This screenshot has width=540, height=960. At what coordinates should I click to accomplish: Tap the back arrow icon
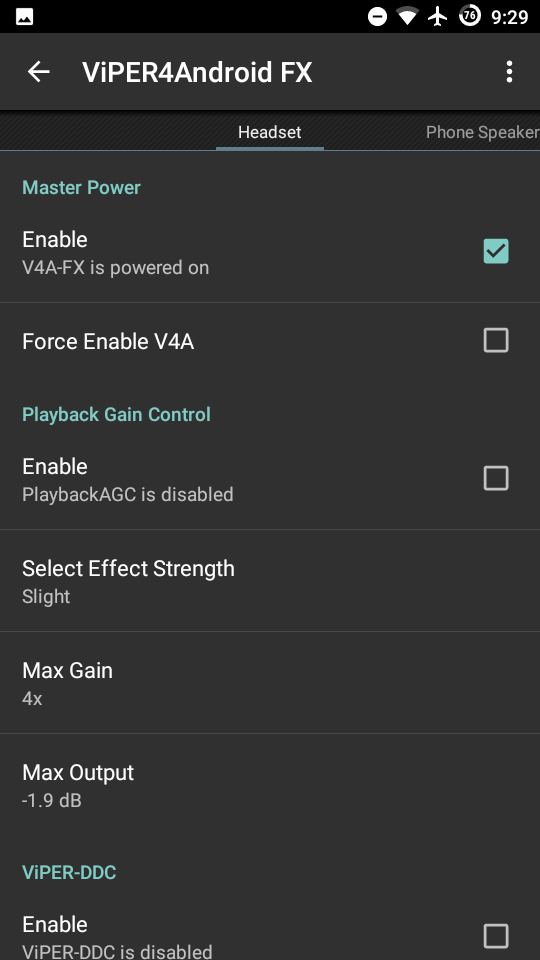click(x=38, y=72)
